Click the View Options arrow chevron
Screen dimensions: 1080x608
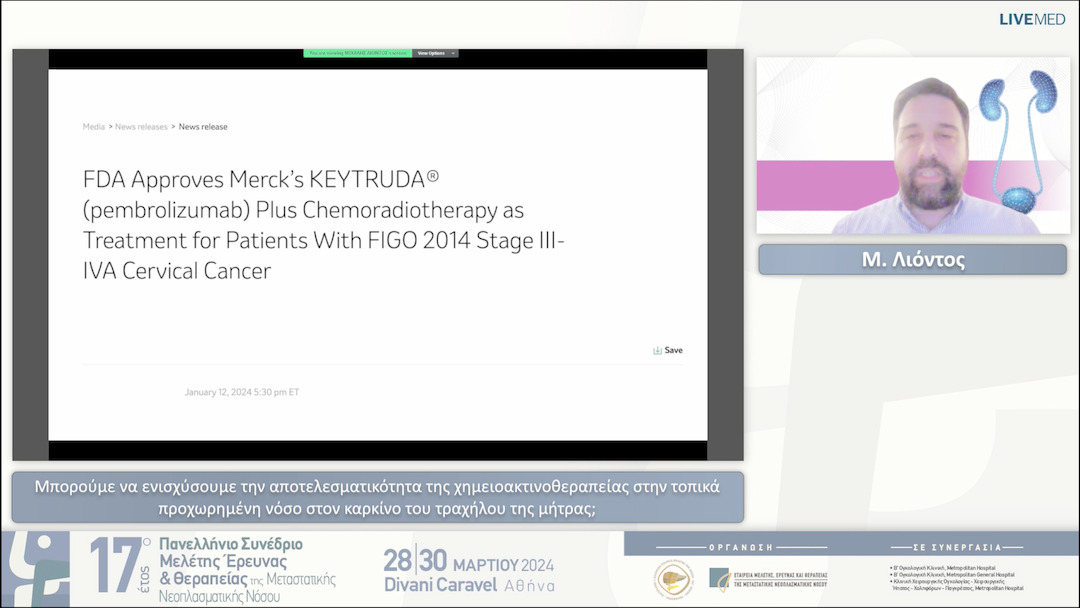pyautogui.click(x=453, y=53)
